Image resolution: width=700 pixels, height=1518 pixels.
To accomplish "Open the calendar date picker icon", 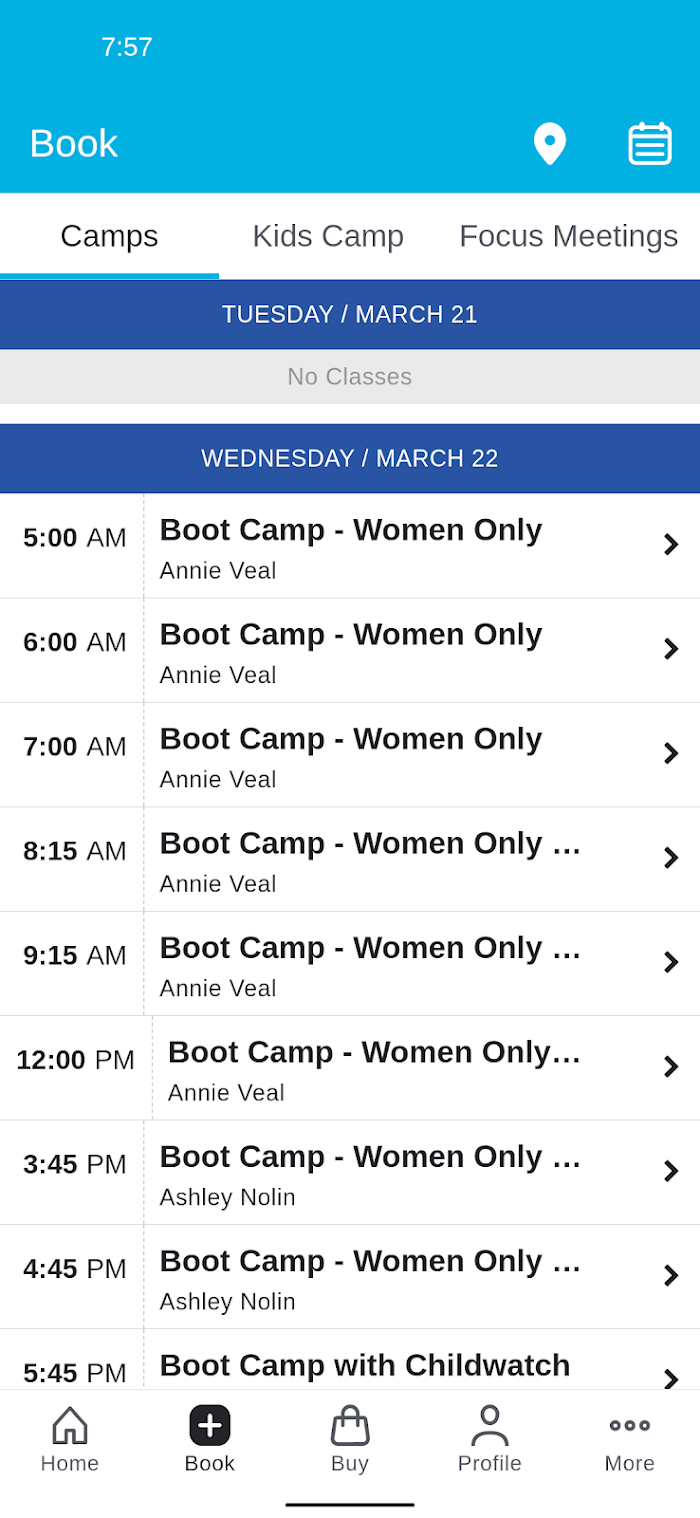I will click(x=650, y=144).
